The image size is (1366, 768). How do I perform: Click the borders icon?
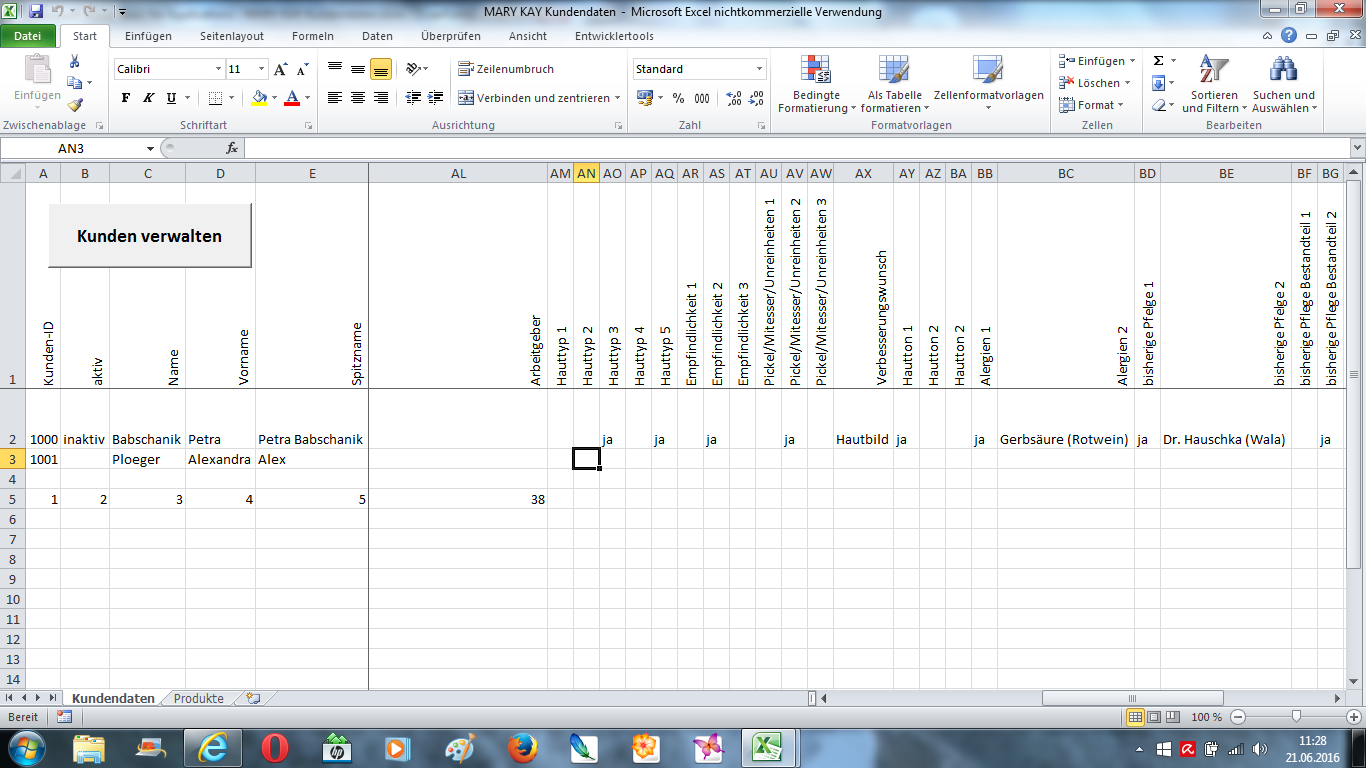(x=215, y=98)
